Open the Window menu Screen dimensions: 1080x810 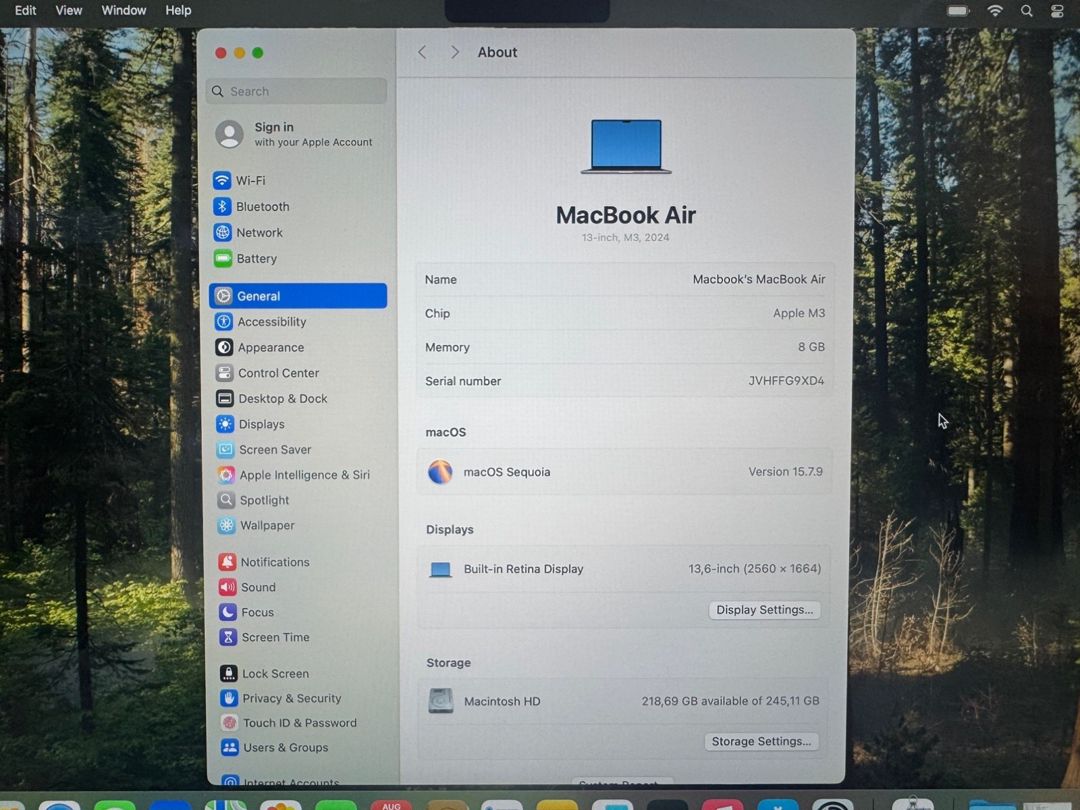[124, 10]
